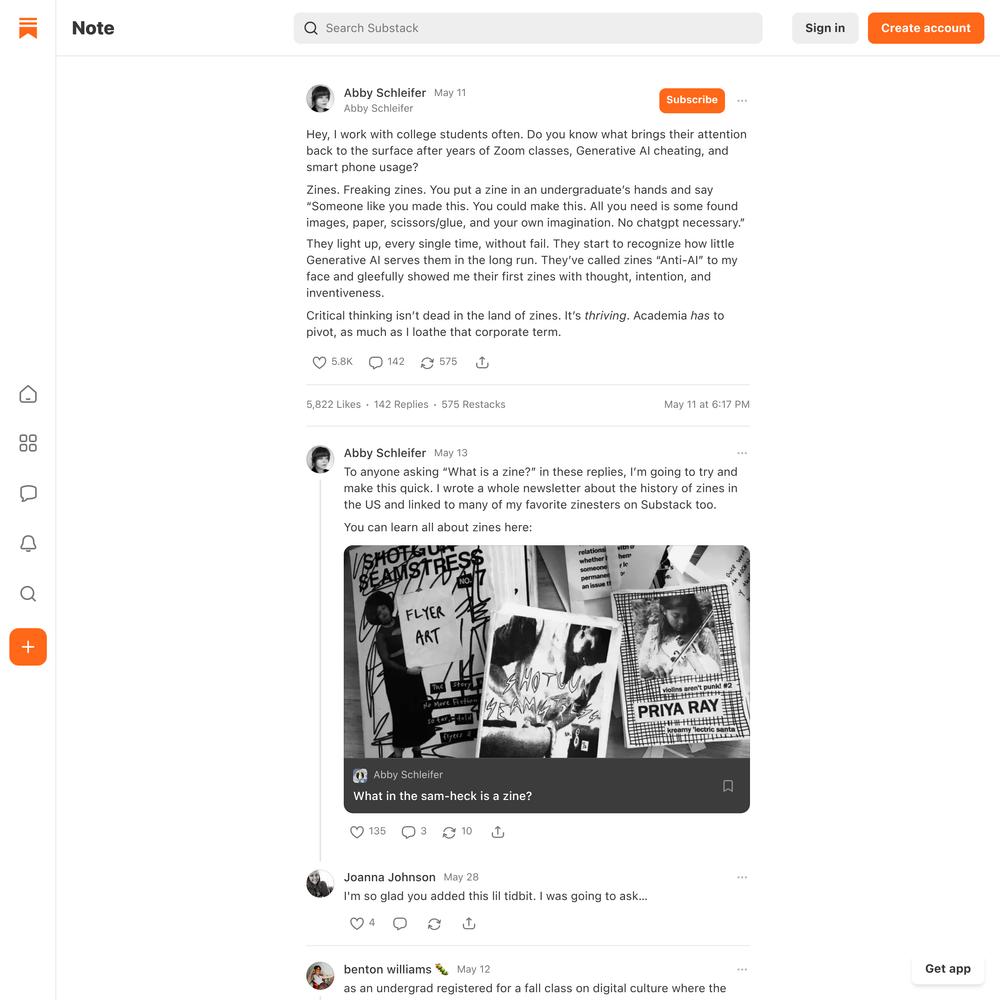Click the Subscribe button
1000x1000 pixels.
(x=692, y=100)
